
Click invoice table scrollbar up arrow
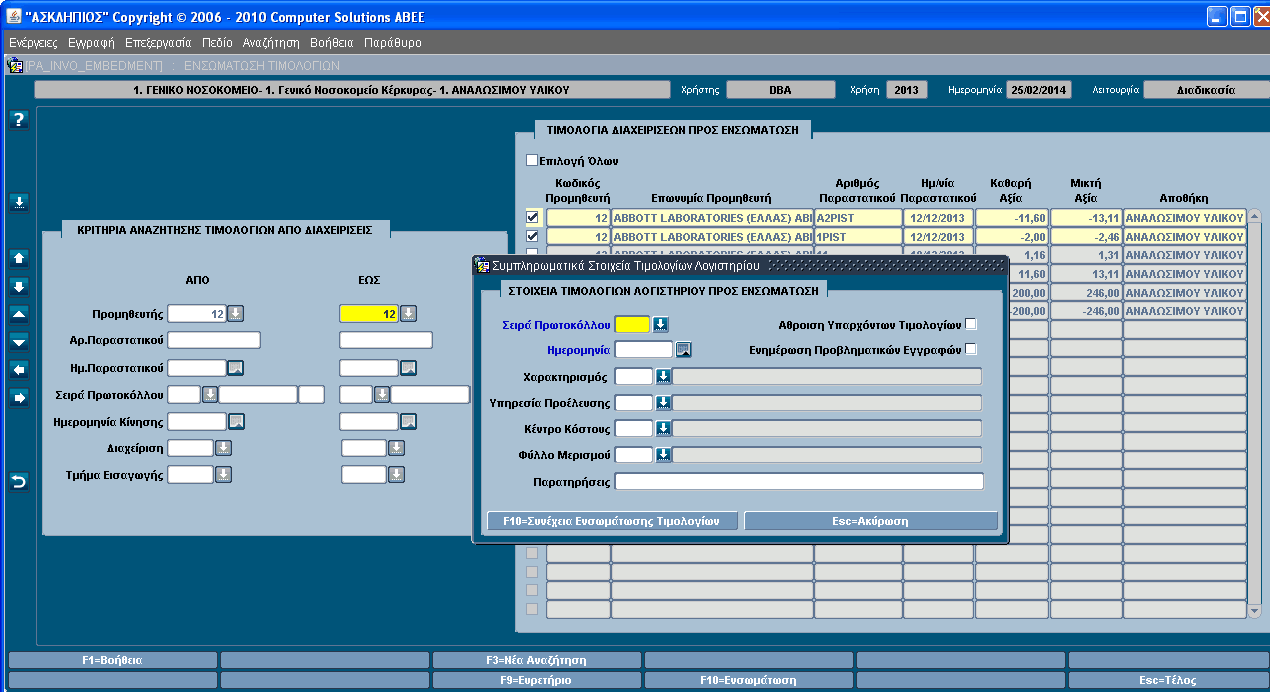point(1255,215)
